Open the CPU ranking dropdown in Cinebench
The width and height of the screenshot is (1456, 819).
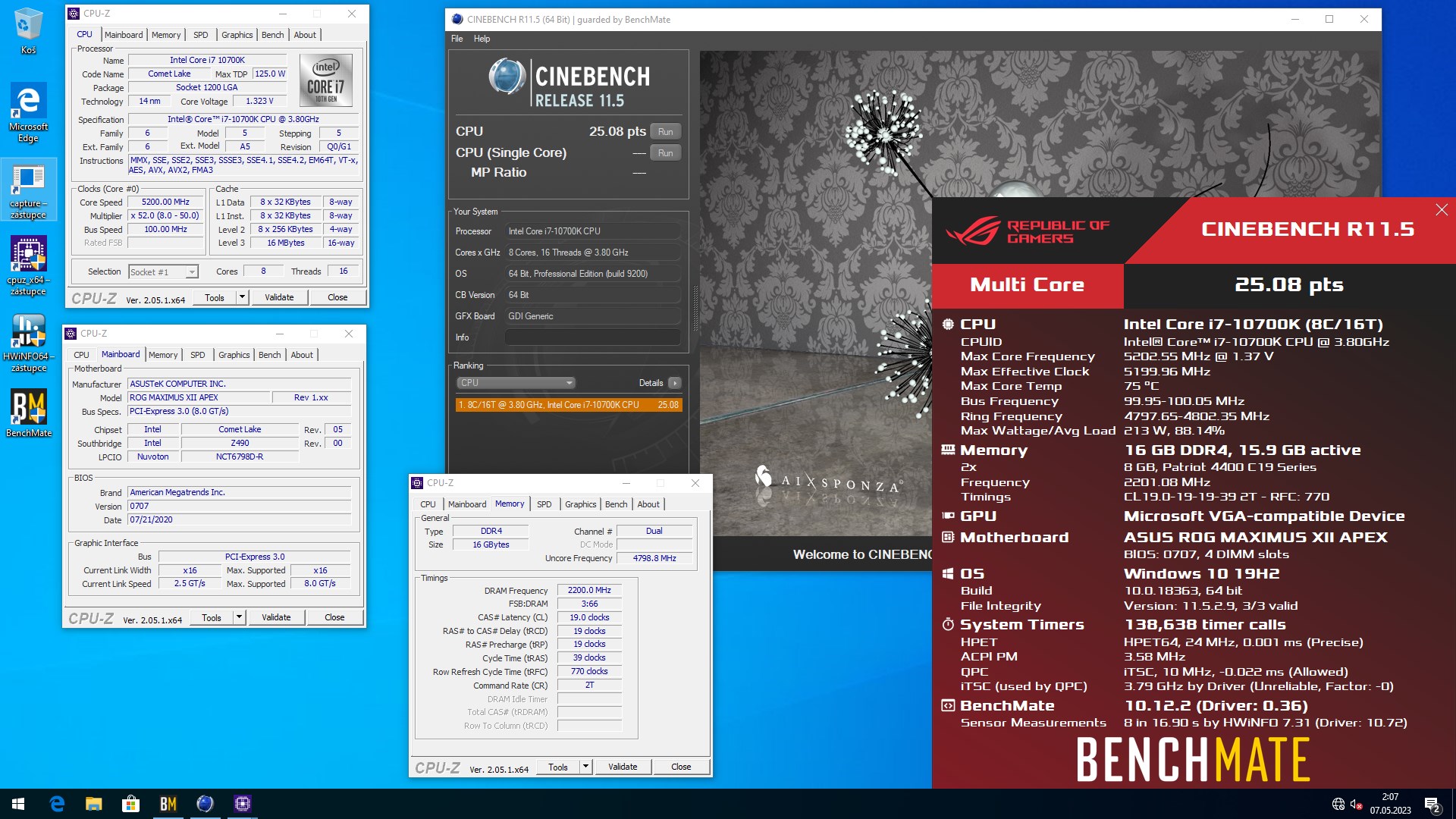tap(516, 383)
